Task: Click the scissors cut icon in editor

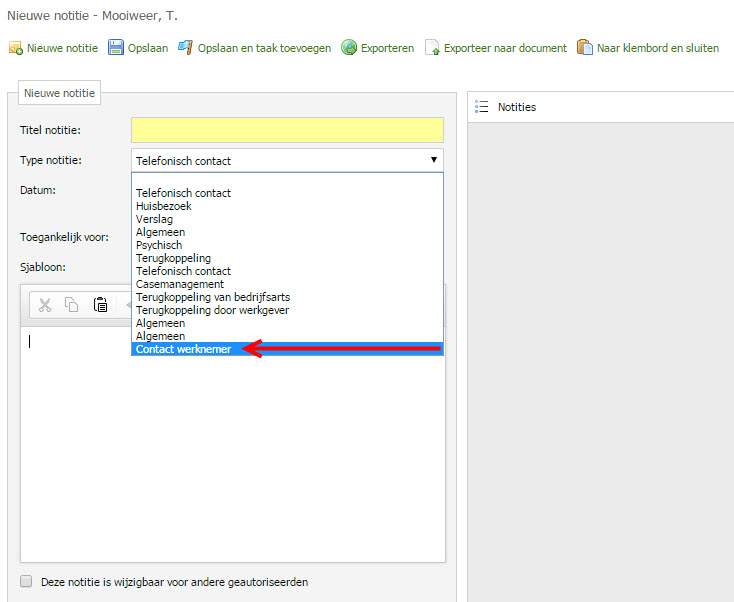Action: click(x=44, y=305)
